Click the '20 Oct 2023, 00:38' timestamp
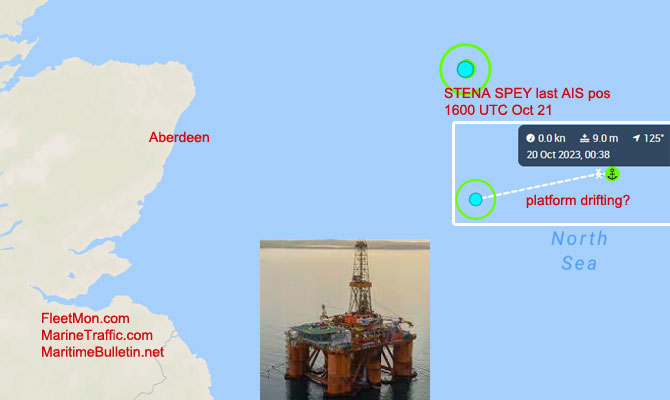This screenshot has width=670, height=400. click(x=568, y=155)
